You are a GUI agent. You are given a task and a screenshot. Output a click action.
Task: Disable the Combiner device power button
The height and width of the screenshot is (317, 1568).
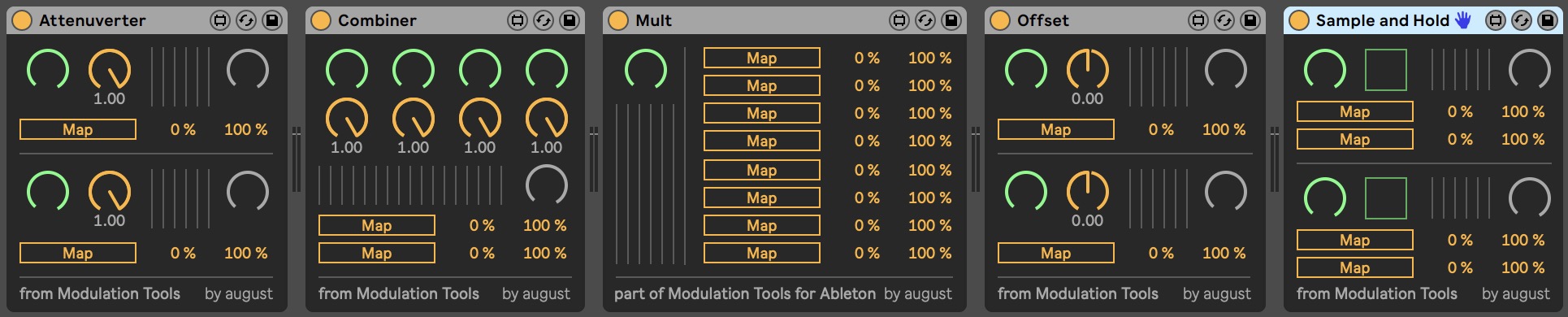click(x=321, y=20)
